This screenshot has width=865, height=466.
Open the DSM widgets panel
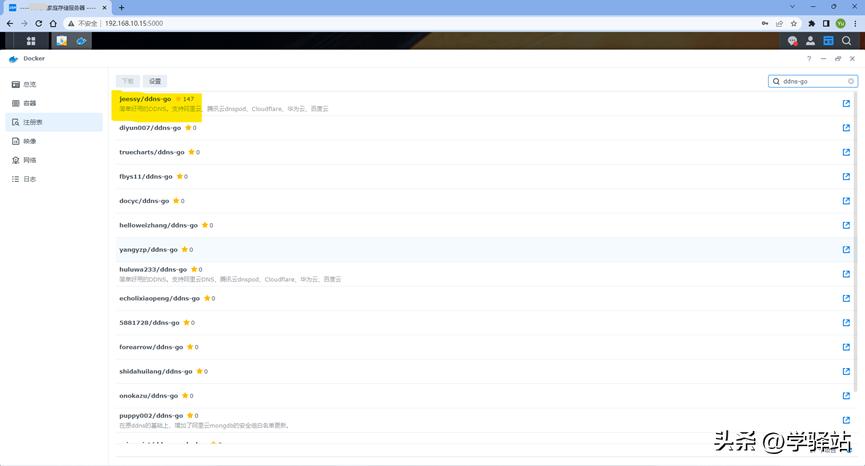828,41
